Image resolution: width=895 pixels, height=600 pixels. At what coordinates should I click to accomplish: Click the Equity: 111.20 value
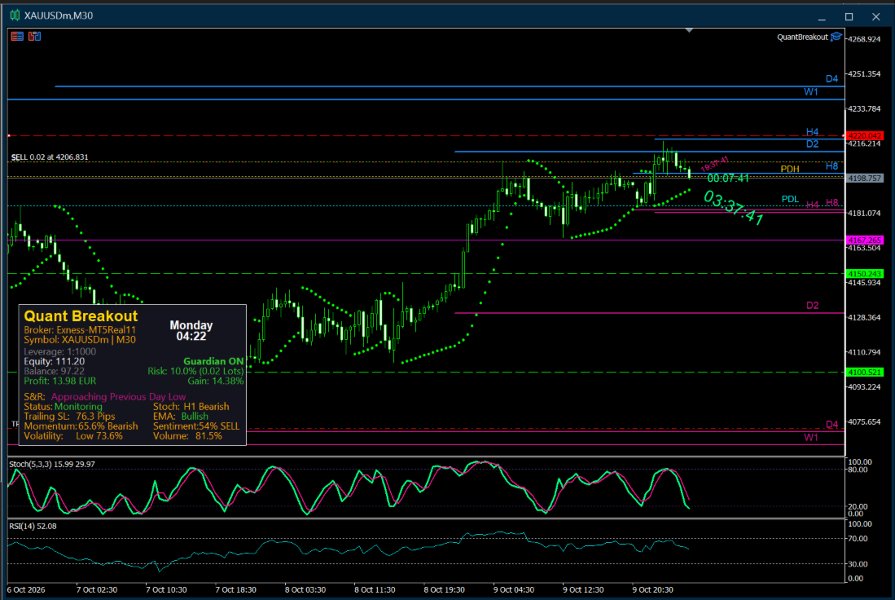point(54,361)
